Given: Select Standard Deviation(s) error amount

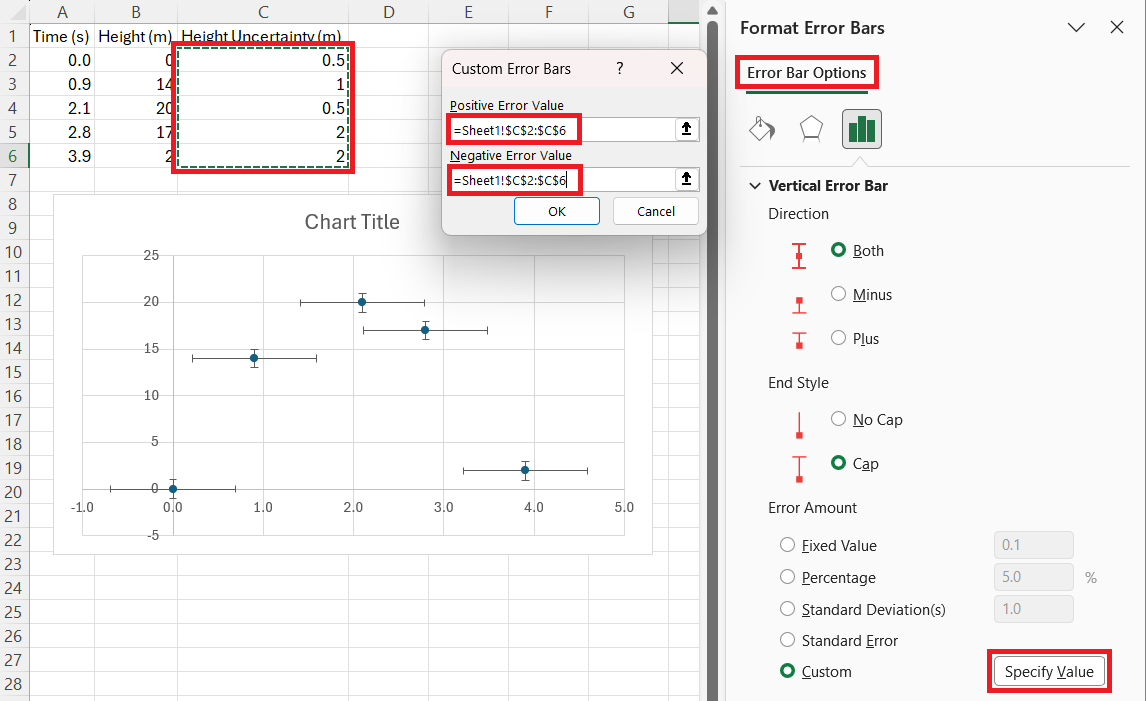Looking at the screenshot, I should click(x=787, y=609).
